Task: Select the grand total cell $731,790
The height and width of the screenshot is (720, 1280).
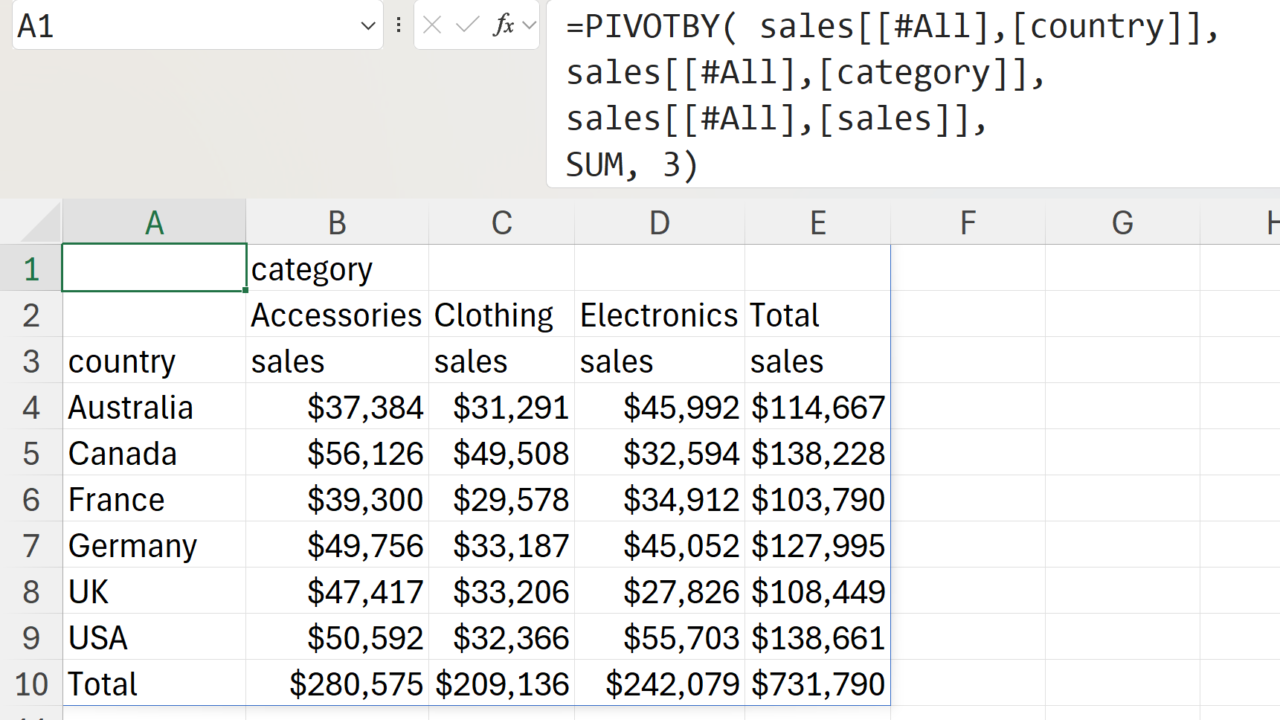Action: point(817,684)
